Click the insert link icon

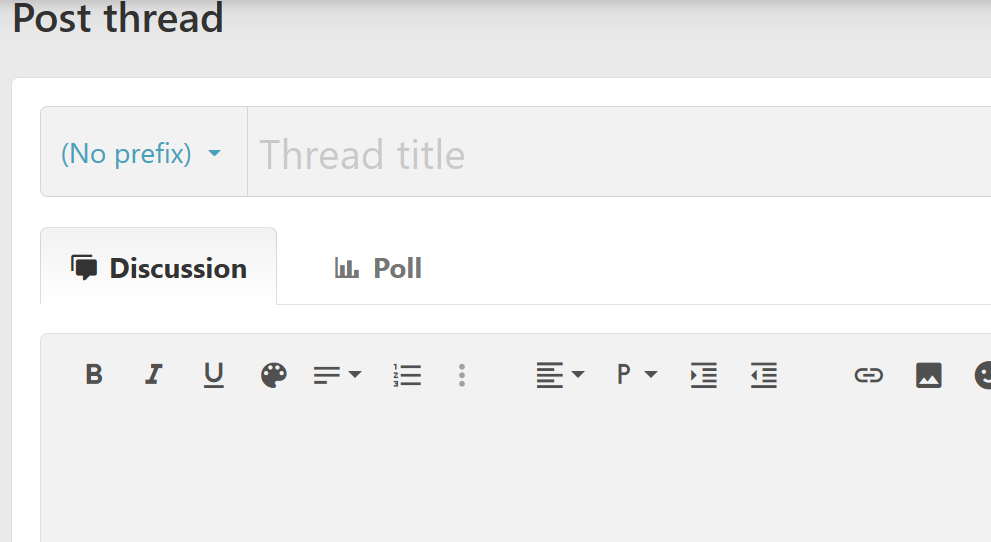tap(868, 375)
